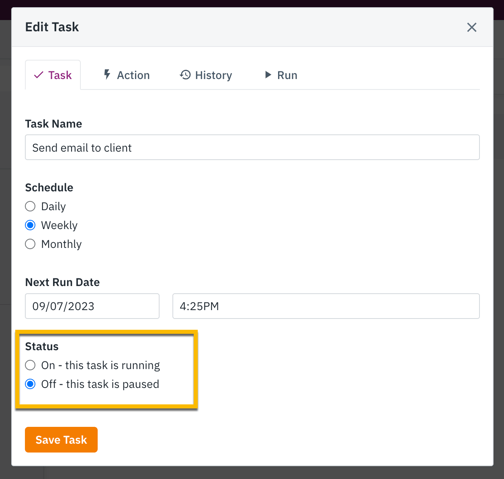Click into the Task Name field

tap(252, 147)
